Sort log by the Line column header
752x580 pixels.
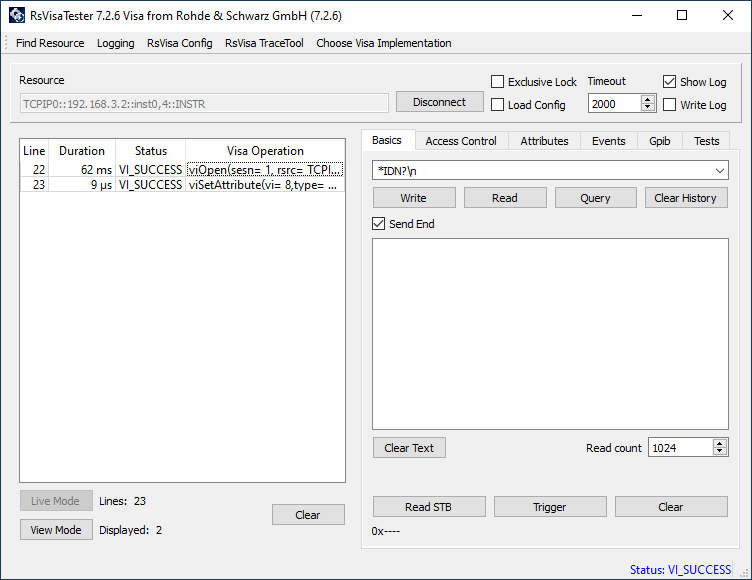(34, 151)
